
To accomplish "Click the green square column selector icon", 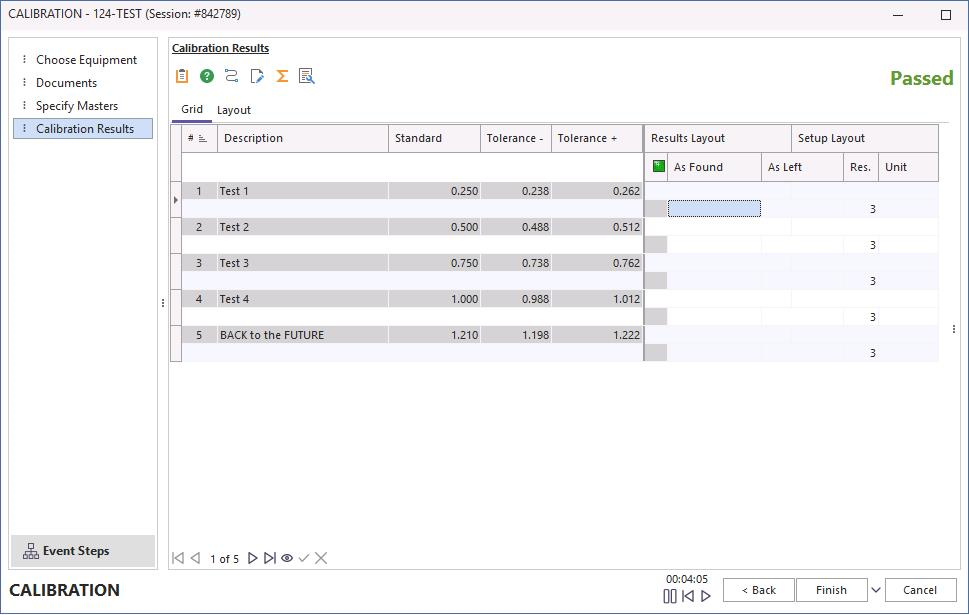I will [x=658, y=167].
